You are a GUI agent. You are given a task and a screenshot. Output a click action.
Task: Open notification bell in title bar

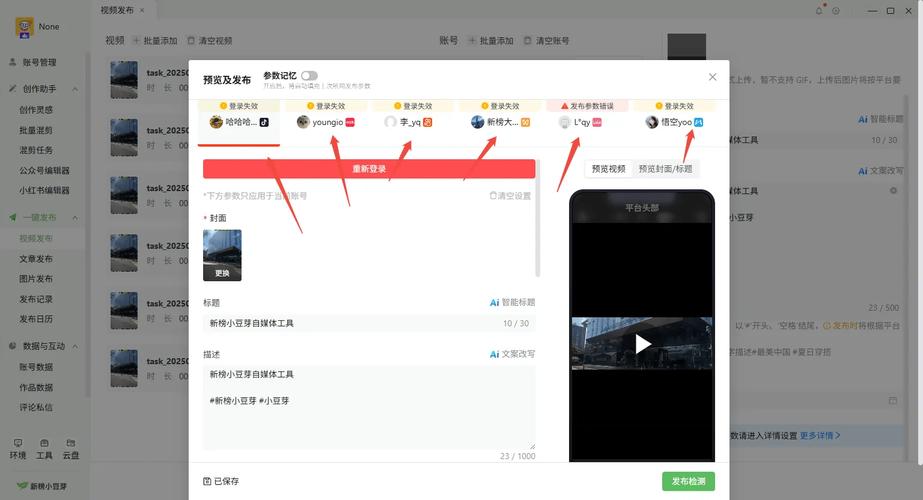(x=819, y=11)
